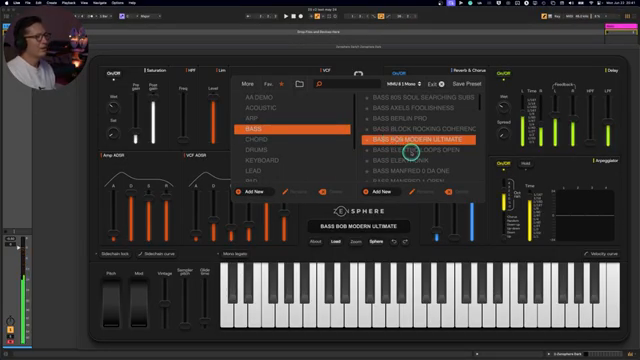Toggle Ableton Key map mode
This screenshot has width=640, height=360.
pos(557,16)
